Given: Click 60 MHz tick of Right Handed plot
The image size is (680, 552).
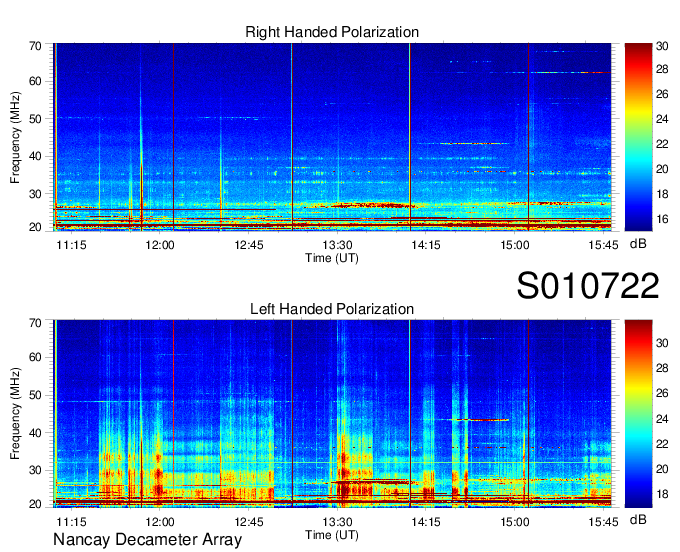Looking at the screenshot, I should [x=35, y=81].
